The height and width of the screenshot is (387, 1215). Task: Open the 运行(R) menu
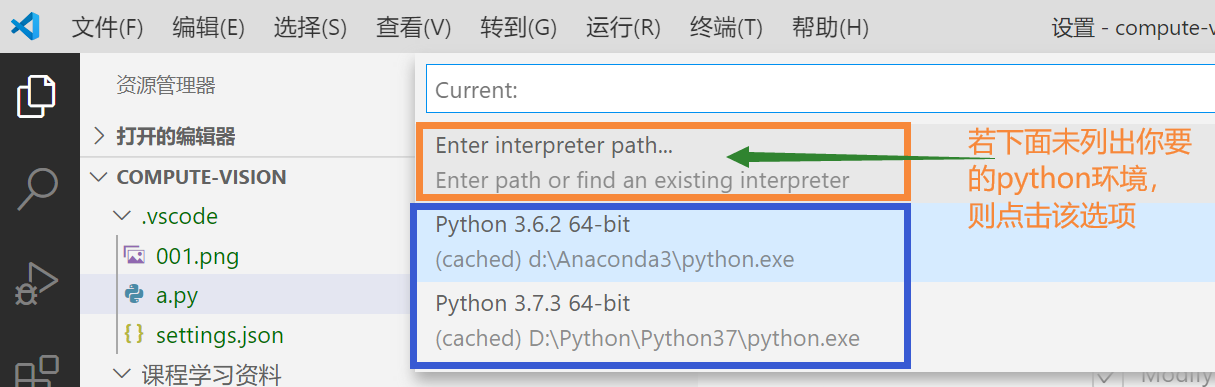(623, 28)
